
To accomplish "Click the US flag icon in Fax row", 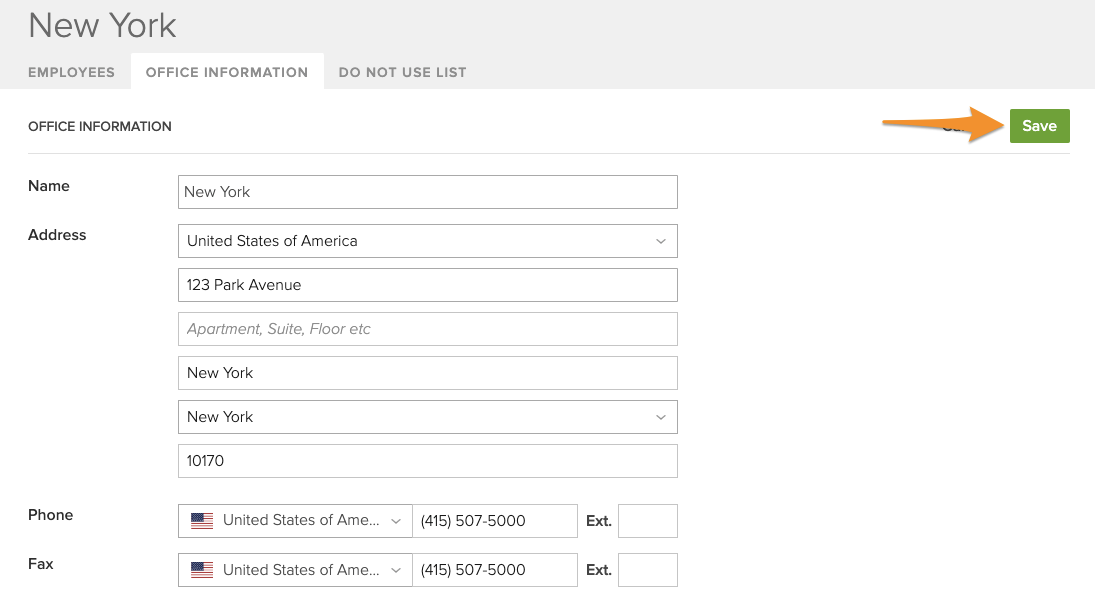I will pyautogui.click(x=202, y=570).
